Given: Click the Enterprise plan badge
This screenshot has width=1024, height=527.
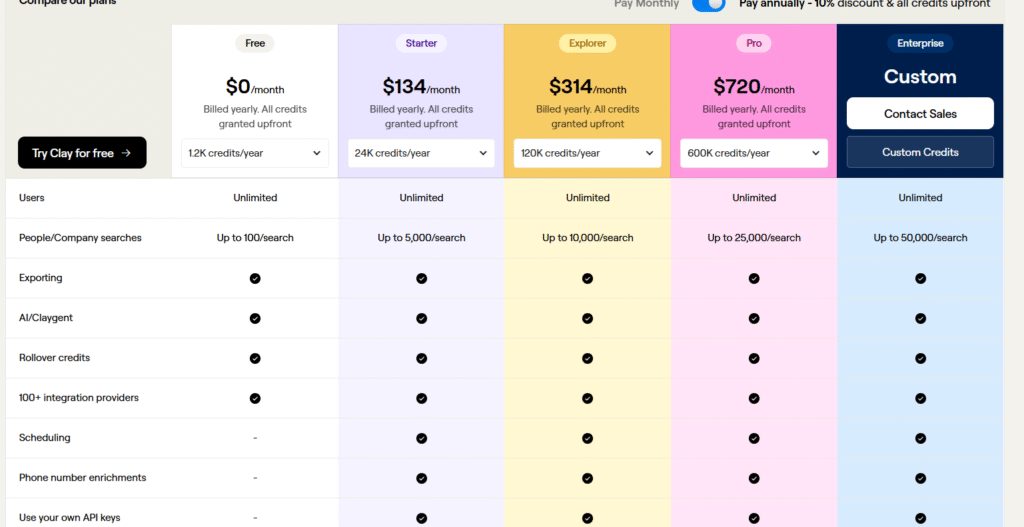Looking at the screenshot, I should (920, 43).
